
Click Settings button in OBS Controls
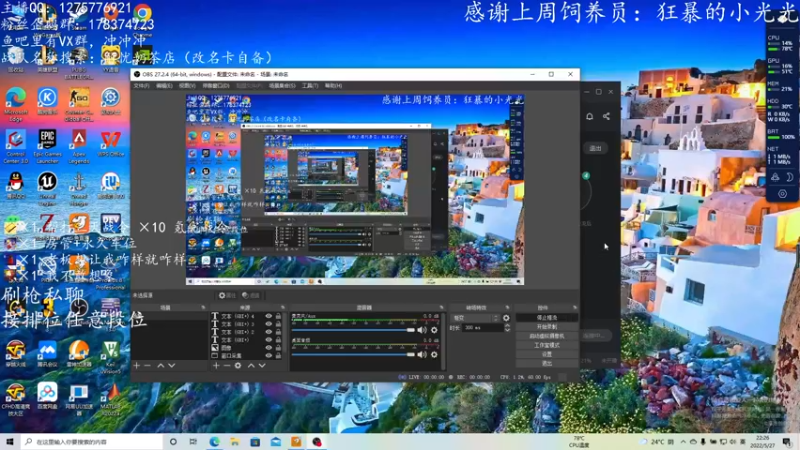point(546,354)
